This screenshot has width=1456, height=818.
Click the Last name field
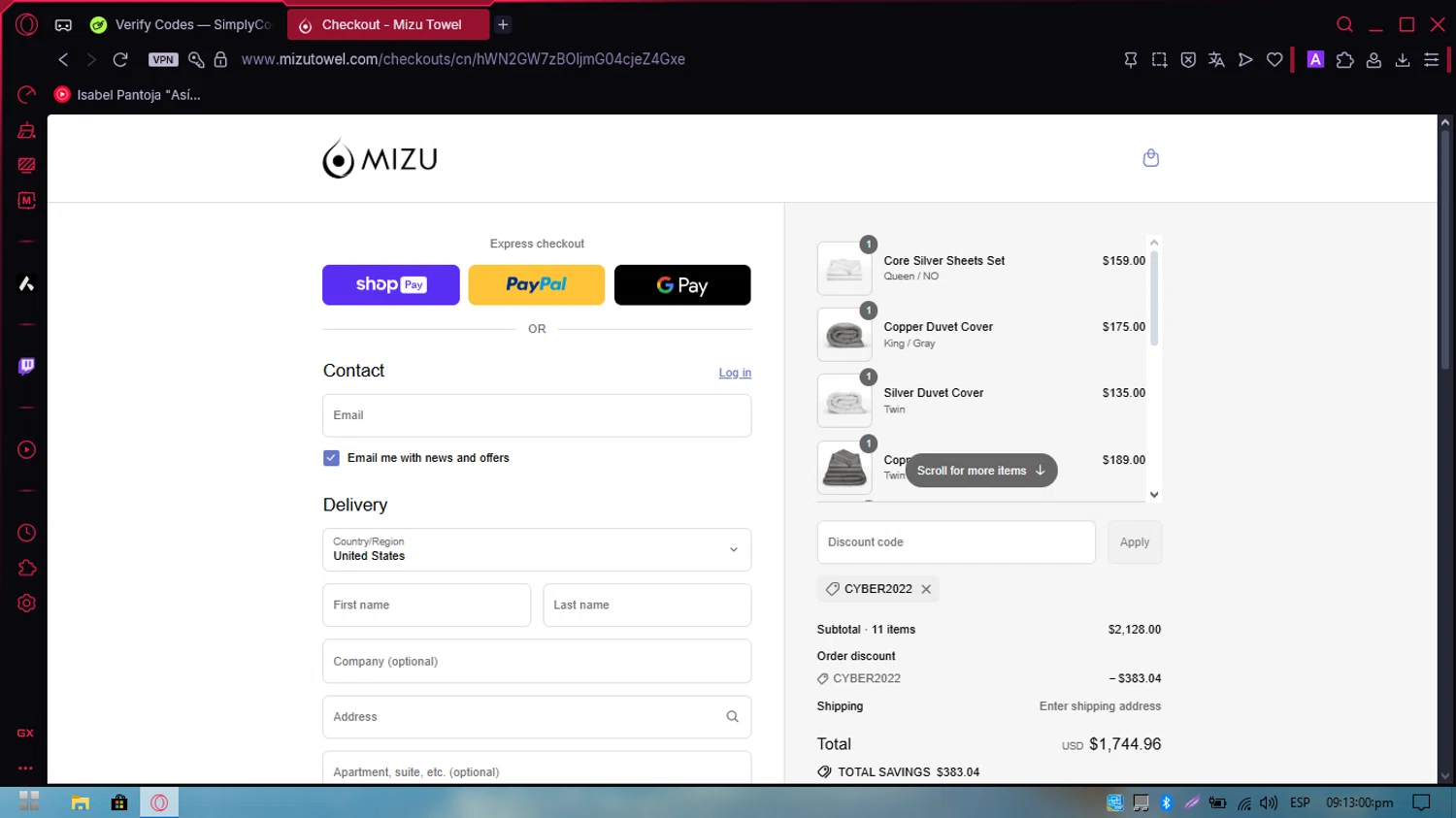pyautogui.click(x=647, y=605)
